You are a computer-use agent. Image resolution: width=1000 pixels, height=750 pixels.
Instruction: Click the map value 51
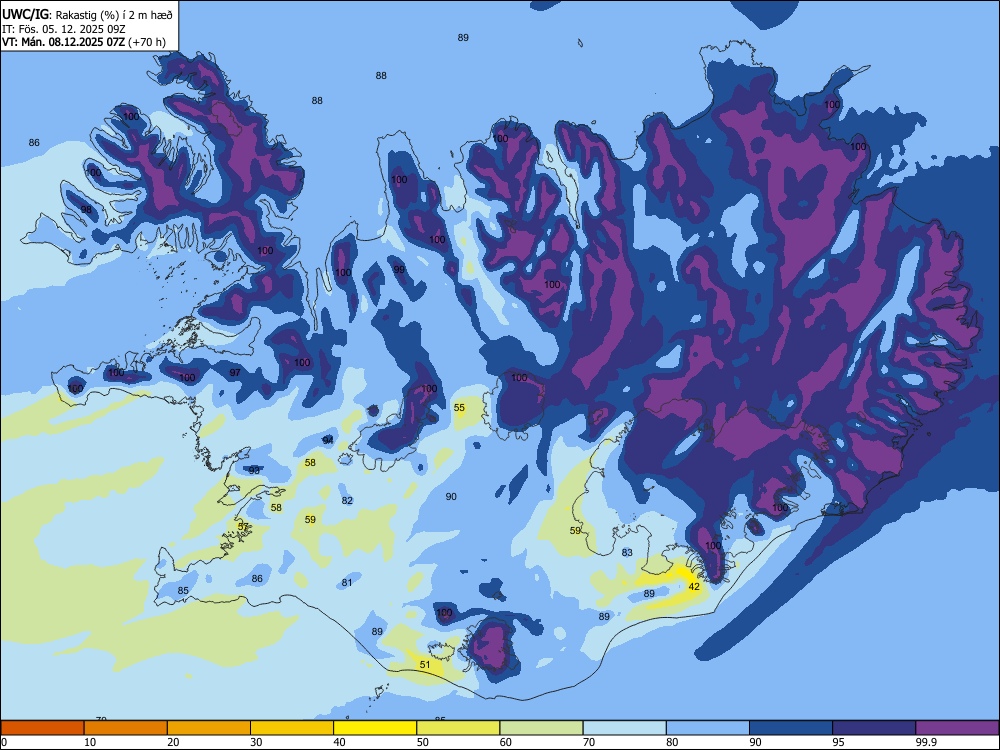425,665
